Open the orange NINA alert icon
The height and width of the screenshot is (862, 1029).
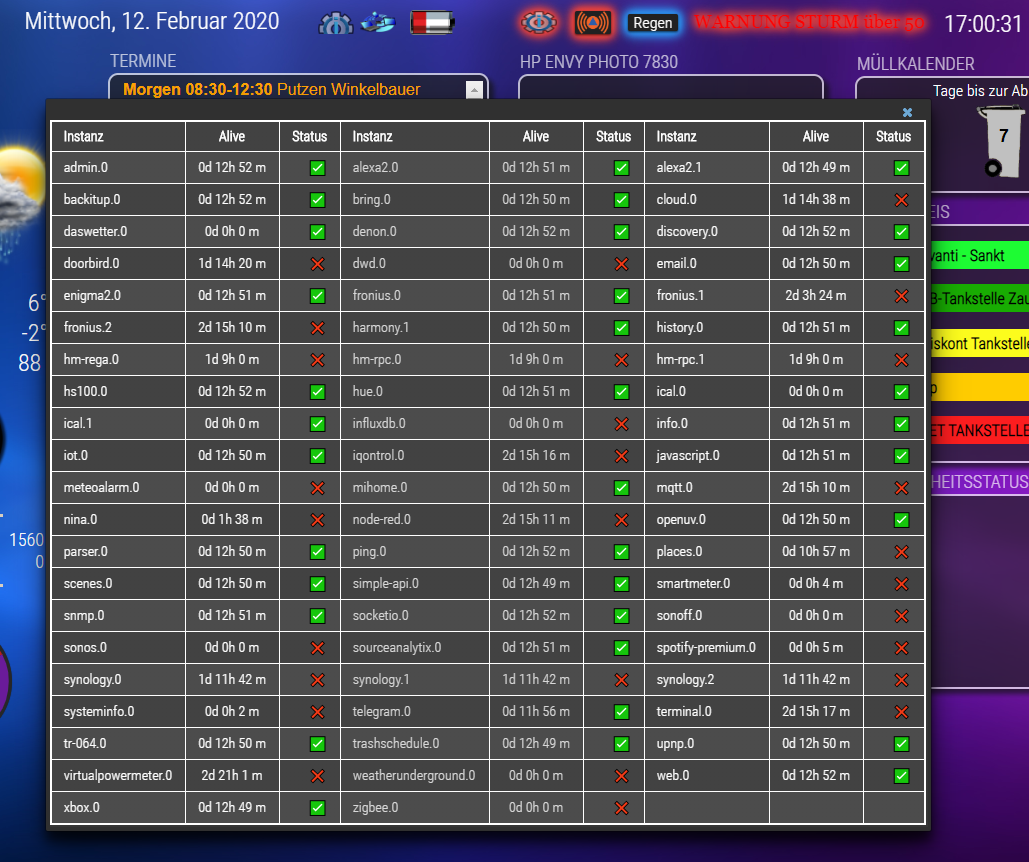coord(593,23)
